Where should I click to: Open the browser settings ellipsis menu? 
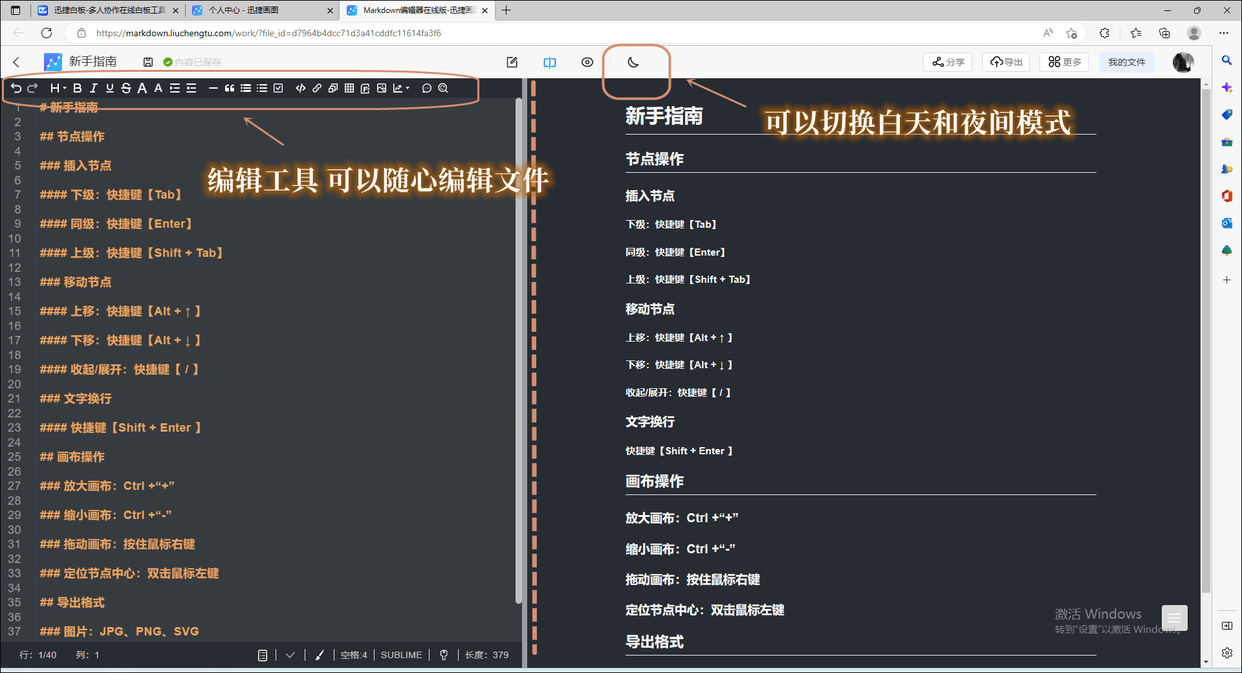pyautogui.click(x=1224, y=33)
